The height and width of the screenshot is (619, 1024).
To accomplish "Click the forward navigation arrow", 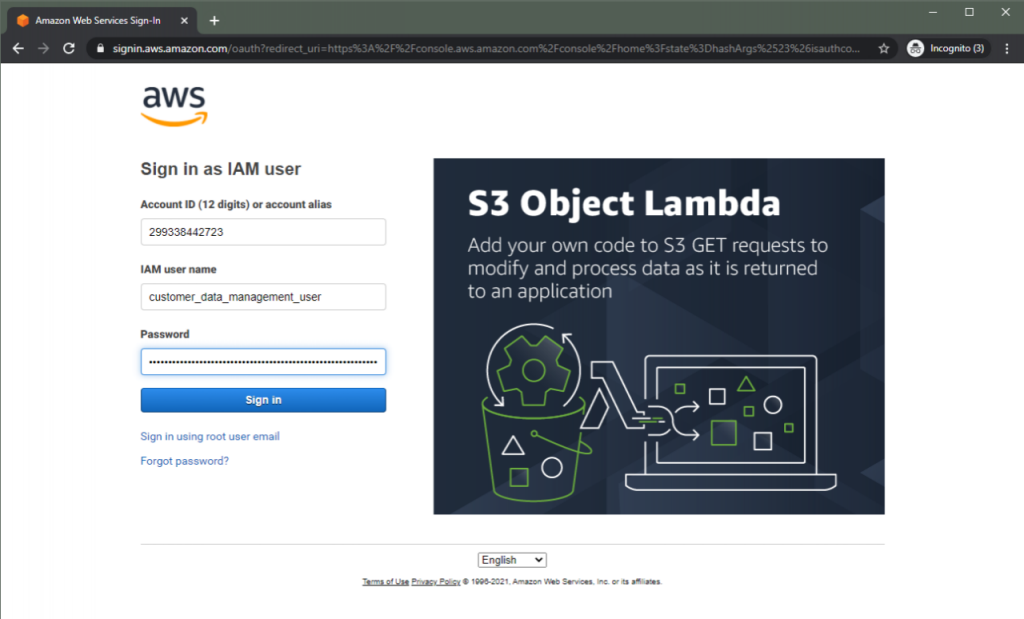I will [42, 46].
